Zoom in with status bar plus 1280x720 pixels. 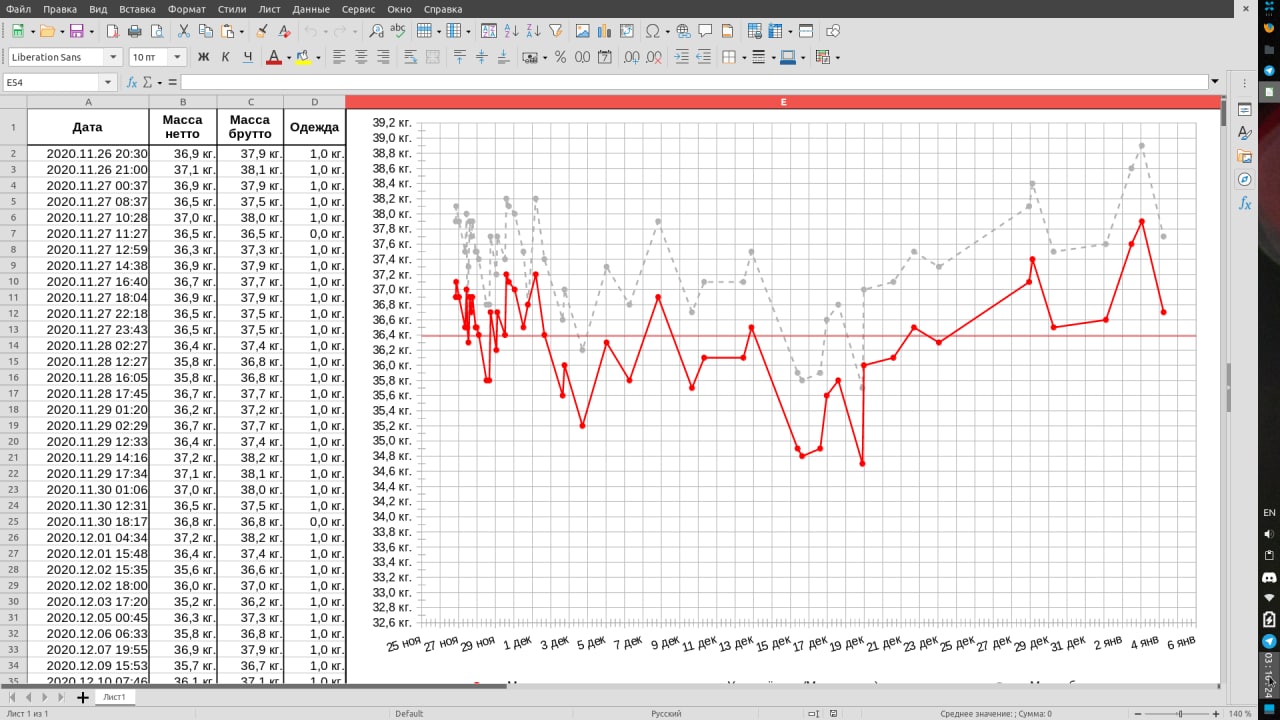(1216, 714)
